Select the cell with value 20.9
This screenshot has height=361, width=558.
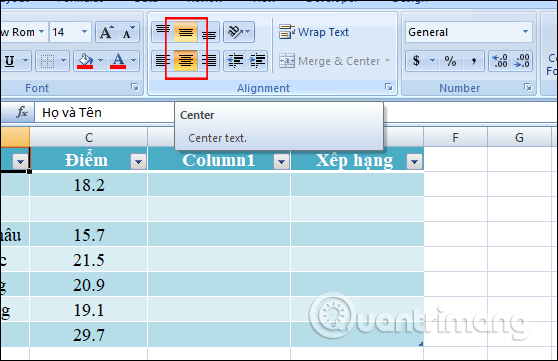(89, 285)
